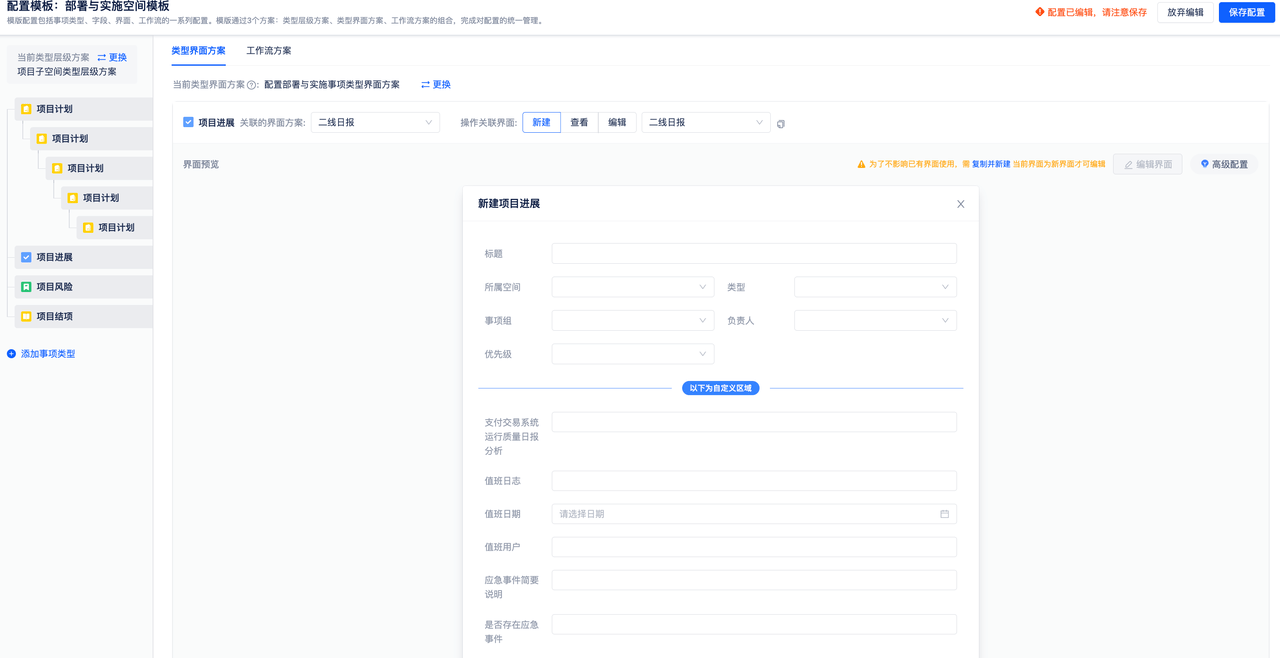
Task: Open the 类型 dropdown
Action: click(875, 287)
